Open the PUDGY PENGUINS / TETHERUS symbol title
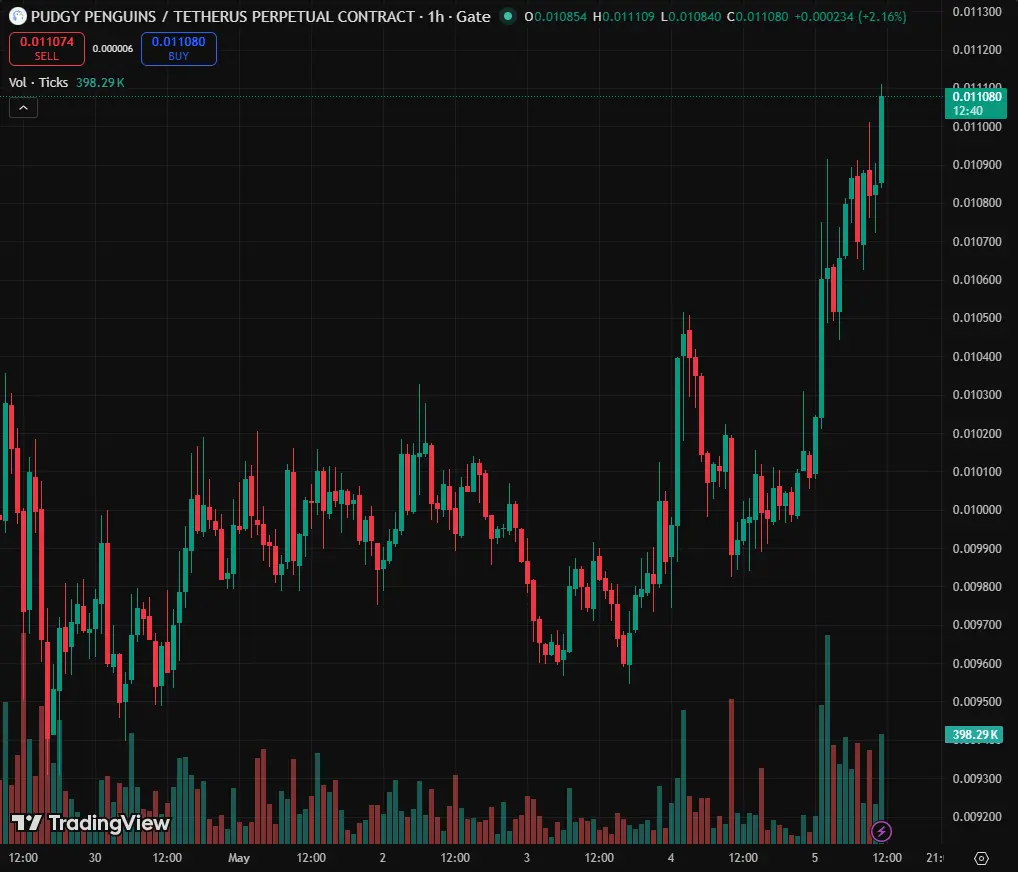Viewport: 1018px width, 872px height. coord(223,16)
